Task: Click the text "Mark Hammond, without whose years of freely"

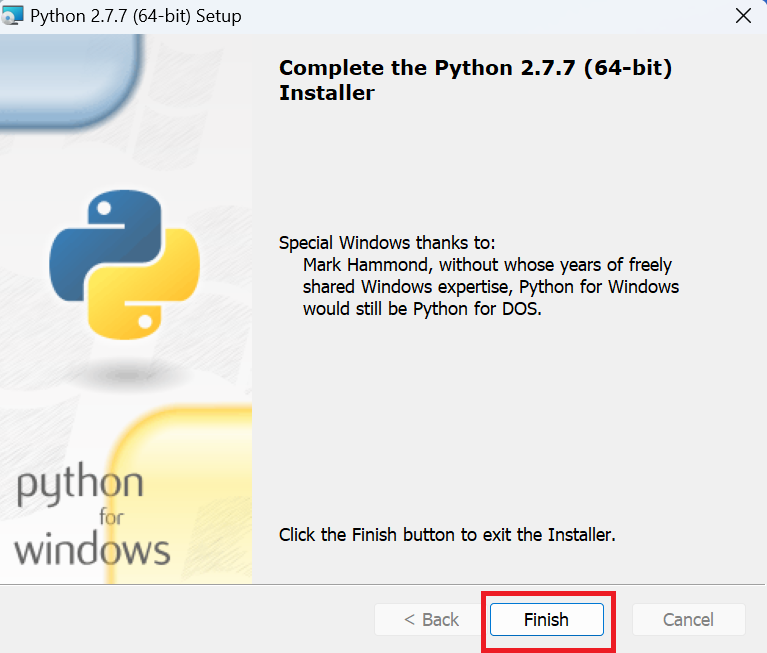Action: (487, 265)
